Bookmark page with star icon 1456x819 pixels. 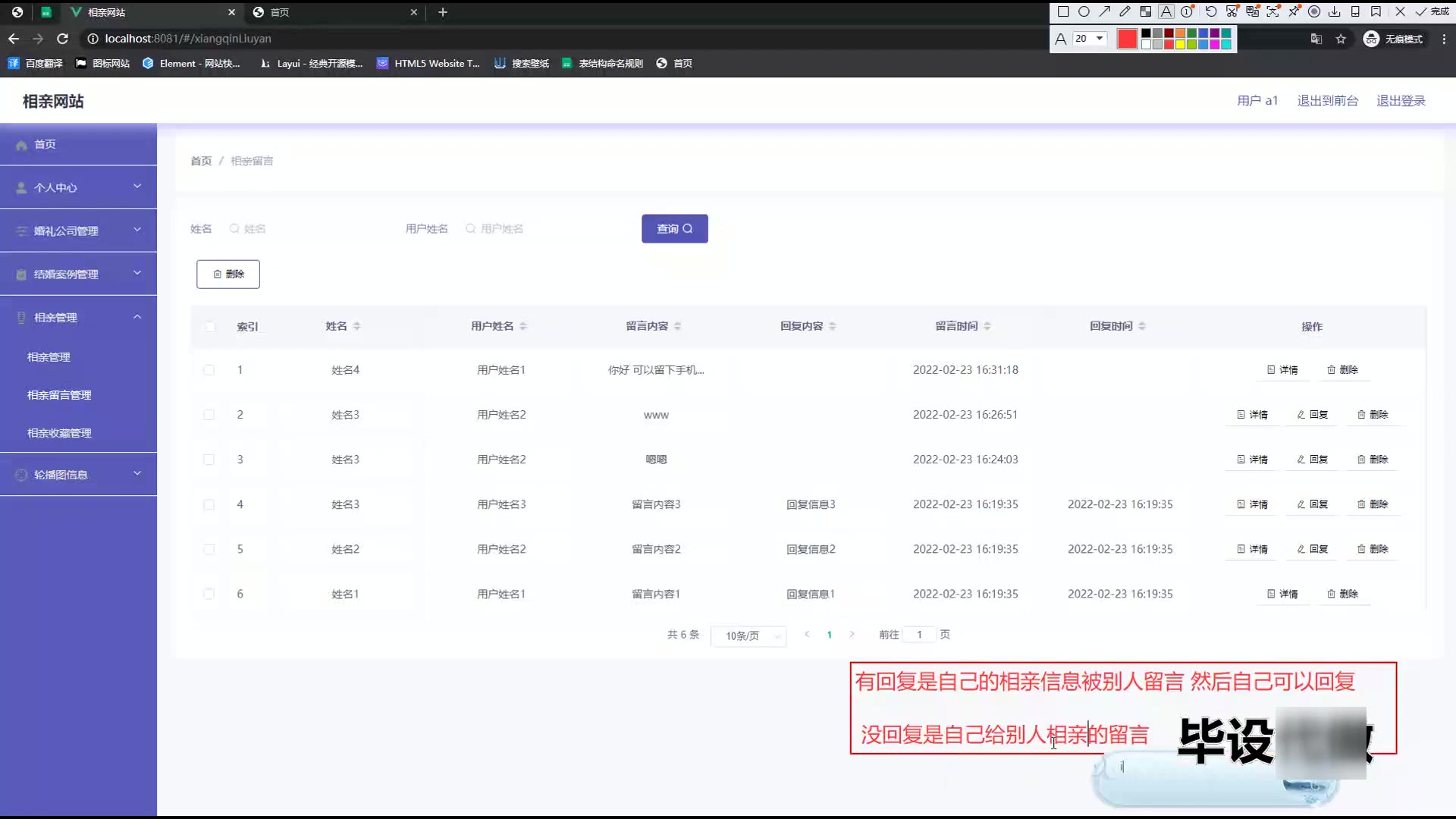[1341, 39]
